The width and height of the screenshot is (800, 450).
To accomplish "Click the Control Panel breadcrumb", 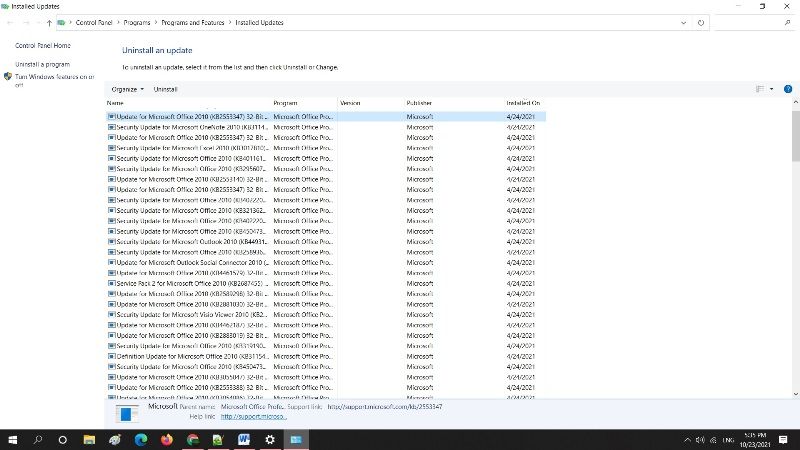I will click(x=94, y=22).
